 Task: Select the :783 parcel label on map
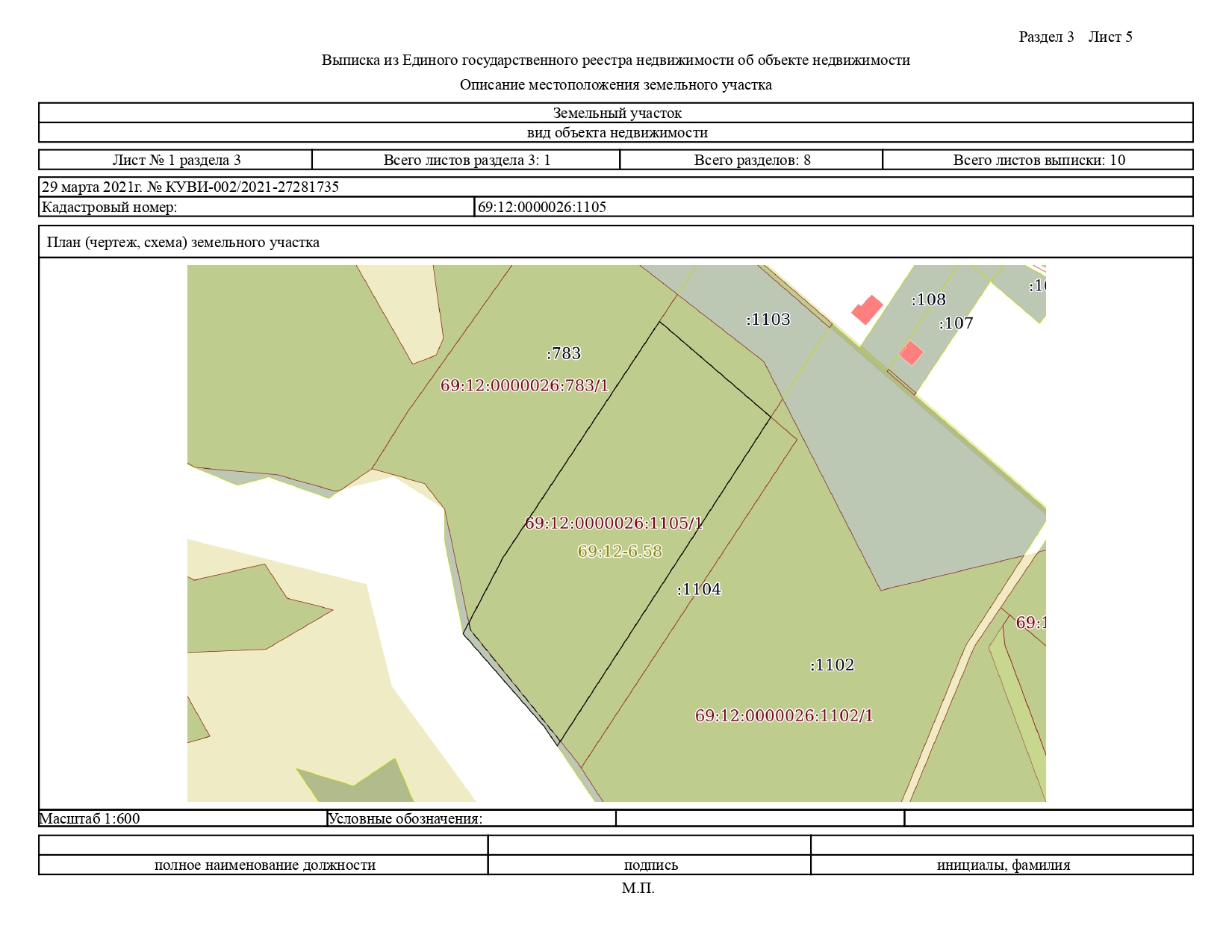pyautogui.click(x=564, y=353)
